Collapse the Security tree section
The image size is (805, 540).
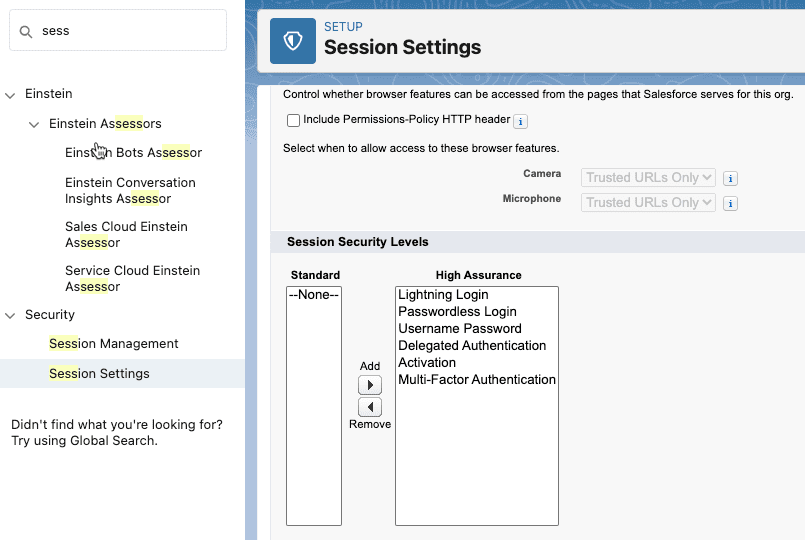coord(11,316)
